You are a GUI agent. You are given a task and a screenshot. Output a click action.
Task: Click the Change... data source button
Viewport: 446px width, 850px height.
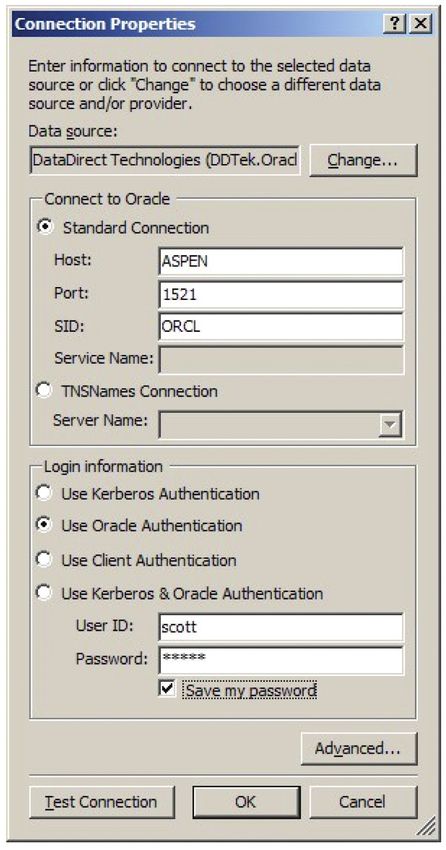pyautogui.click(x=363, y=160)
